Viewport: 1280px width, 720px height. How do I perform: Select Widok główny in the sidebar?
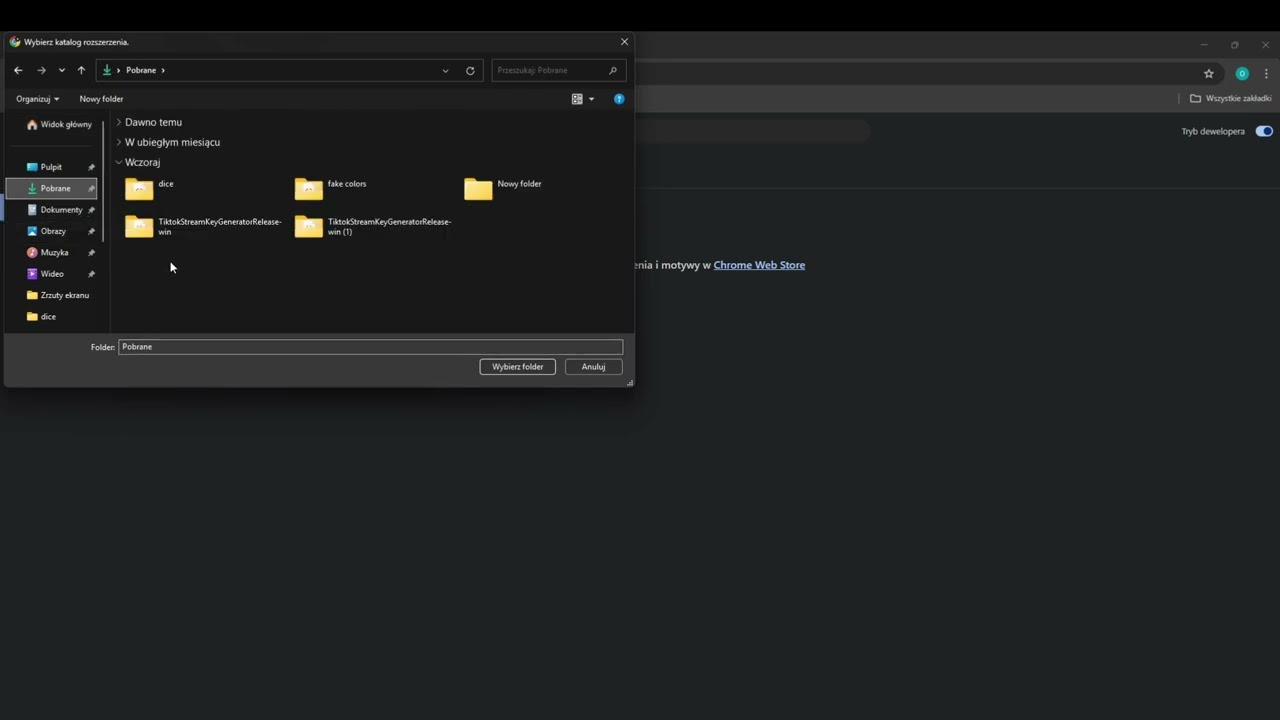point(60,125)
